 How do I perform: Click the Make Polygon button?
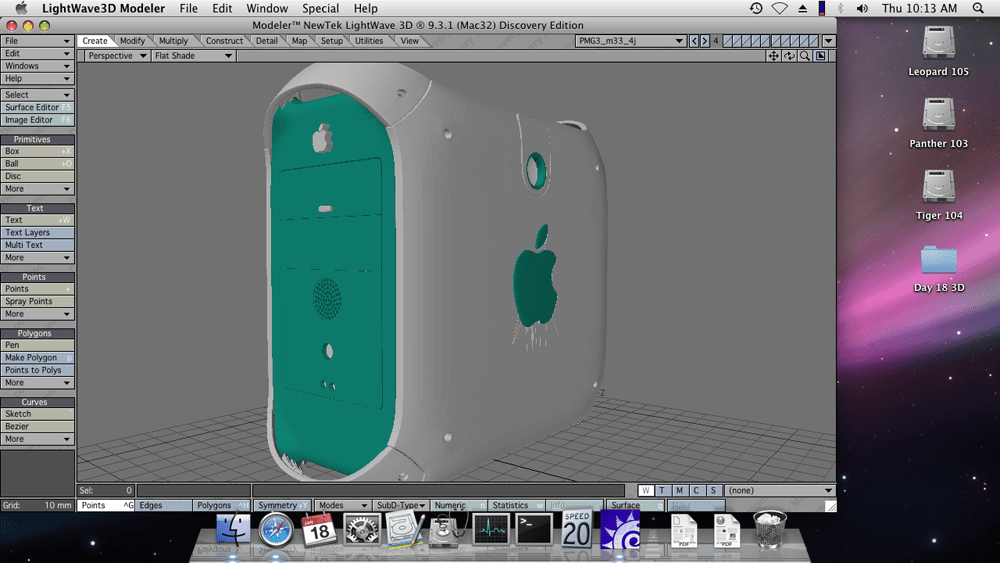click(x=37, y=358)
